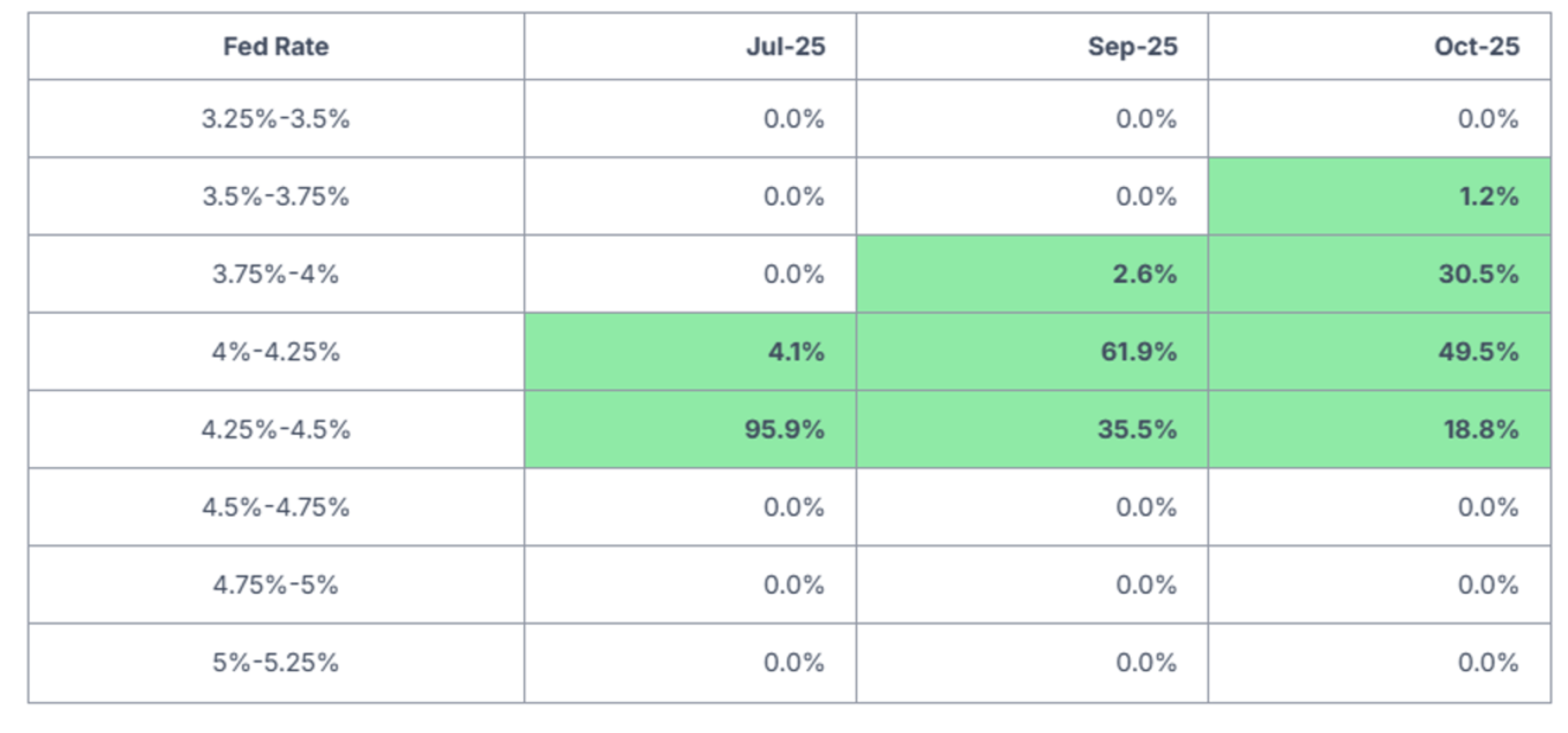Select the 4.25%-4.5% rate row label
1568x733 pixels.
point(276,429)
